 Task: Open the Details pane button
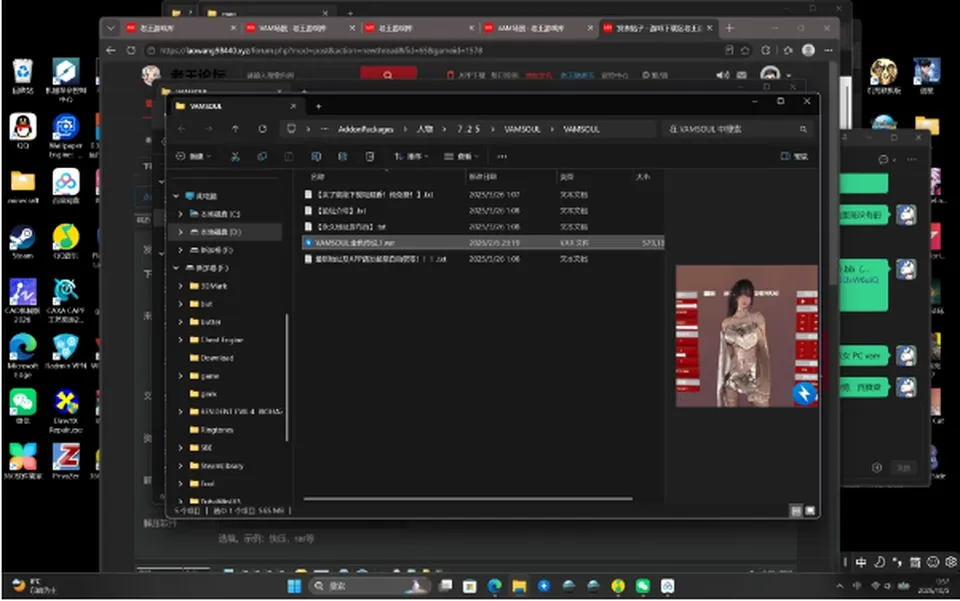click(x=794, y=157)
